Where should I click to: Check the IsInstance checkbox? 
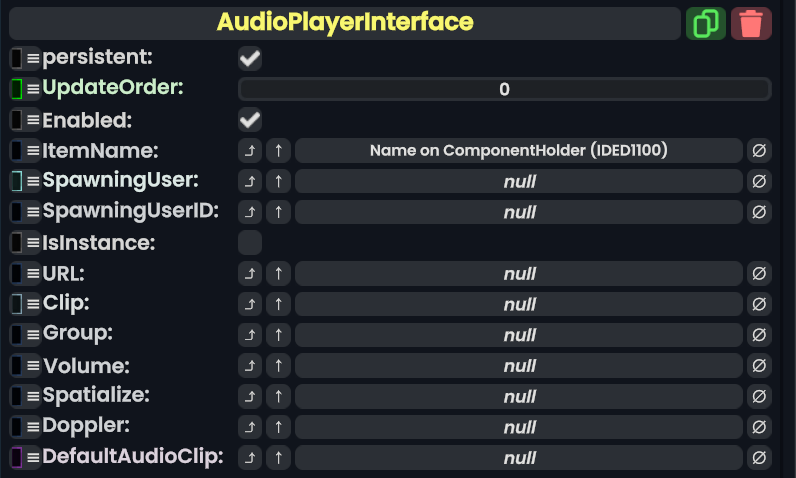coord(250,242)
